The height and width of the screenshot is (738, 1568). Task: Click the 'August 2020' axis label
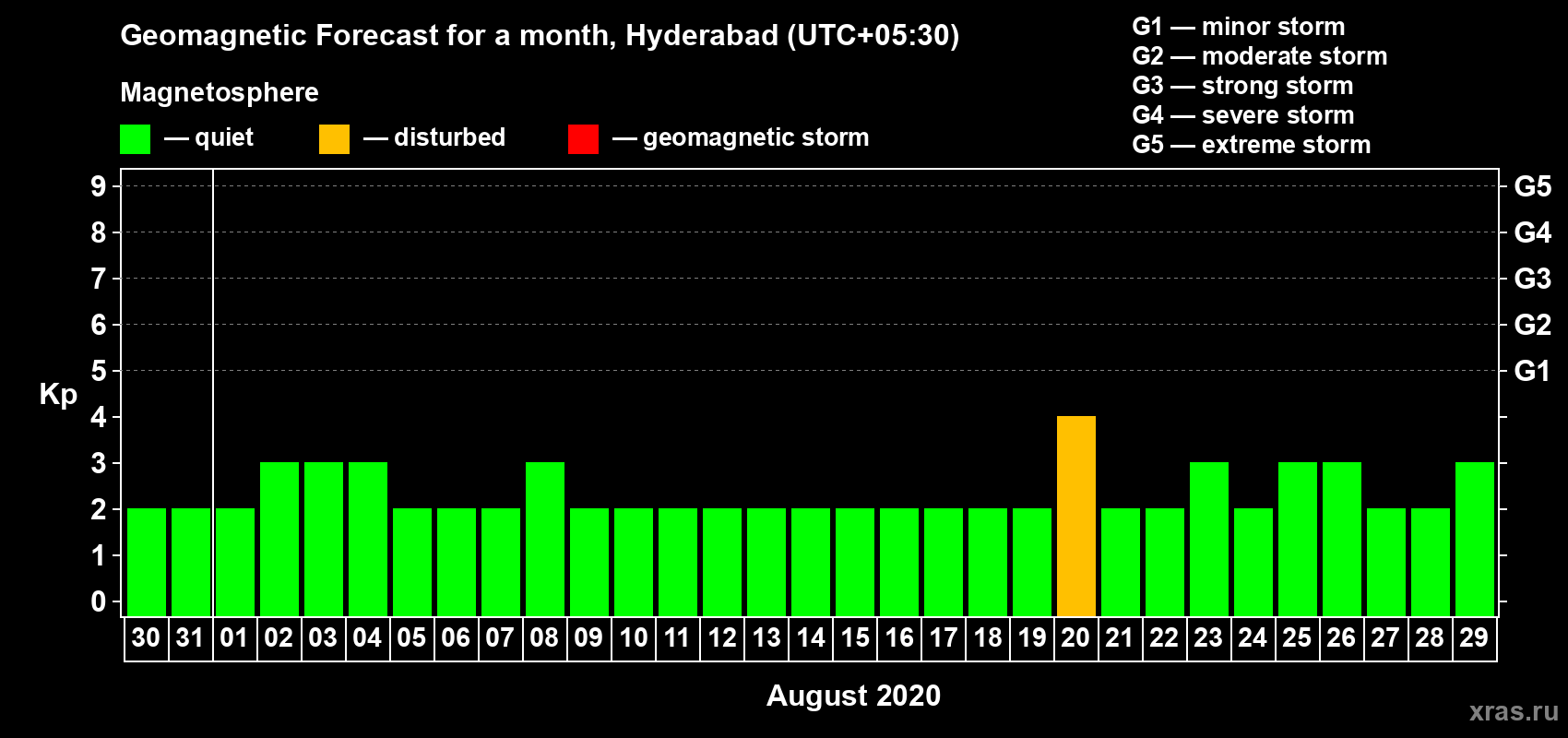pyautogui.click(x=853, y=696)
